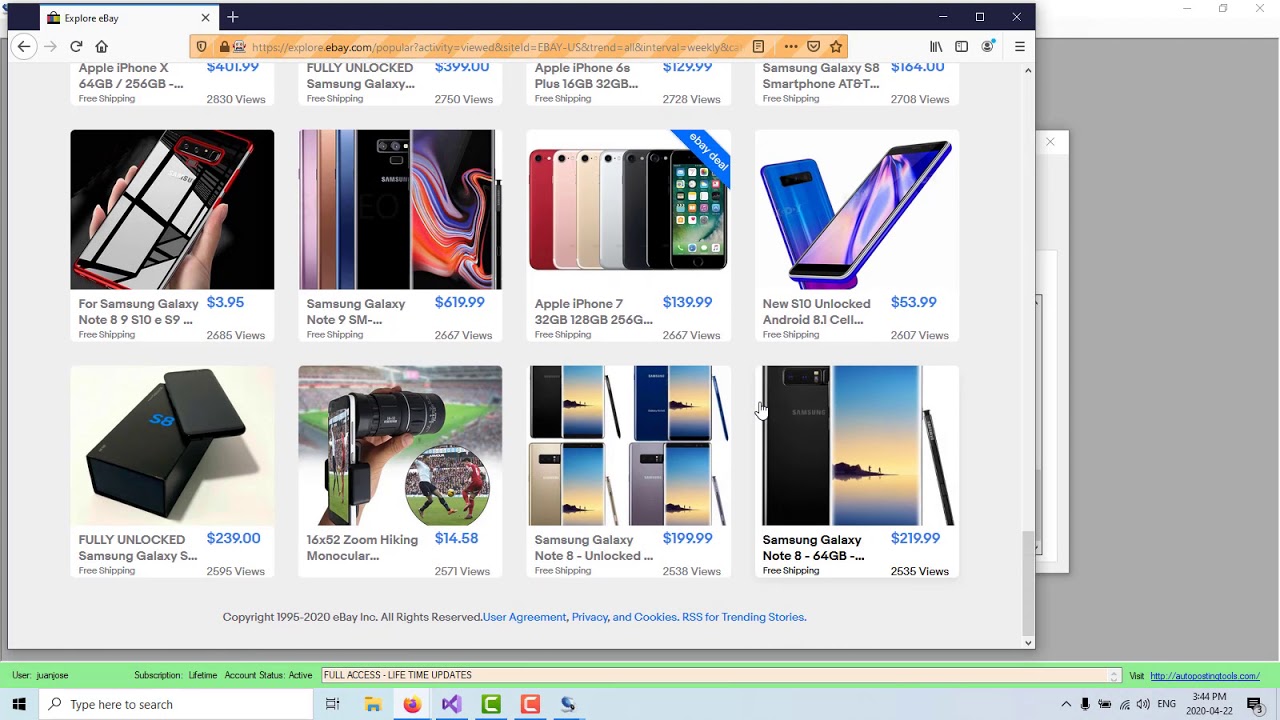
Task: Reload the current eBay page
Action: pyautogui.click(x=76, y=46)
